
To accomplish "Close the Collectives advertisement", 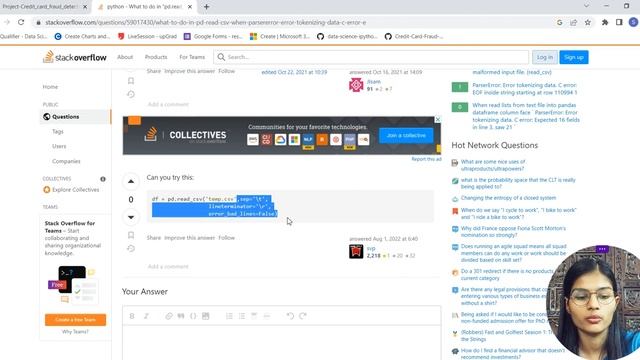I will pyautogui.click(x=438, y=119).
